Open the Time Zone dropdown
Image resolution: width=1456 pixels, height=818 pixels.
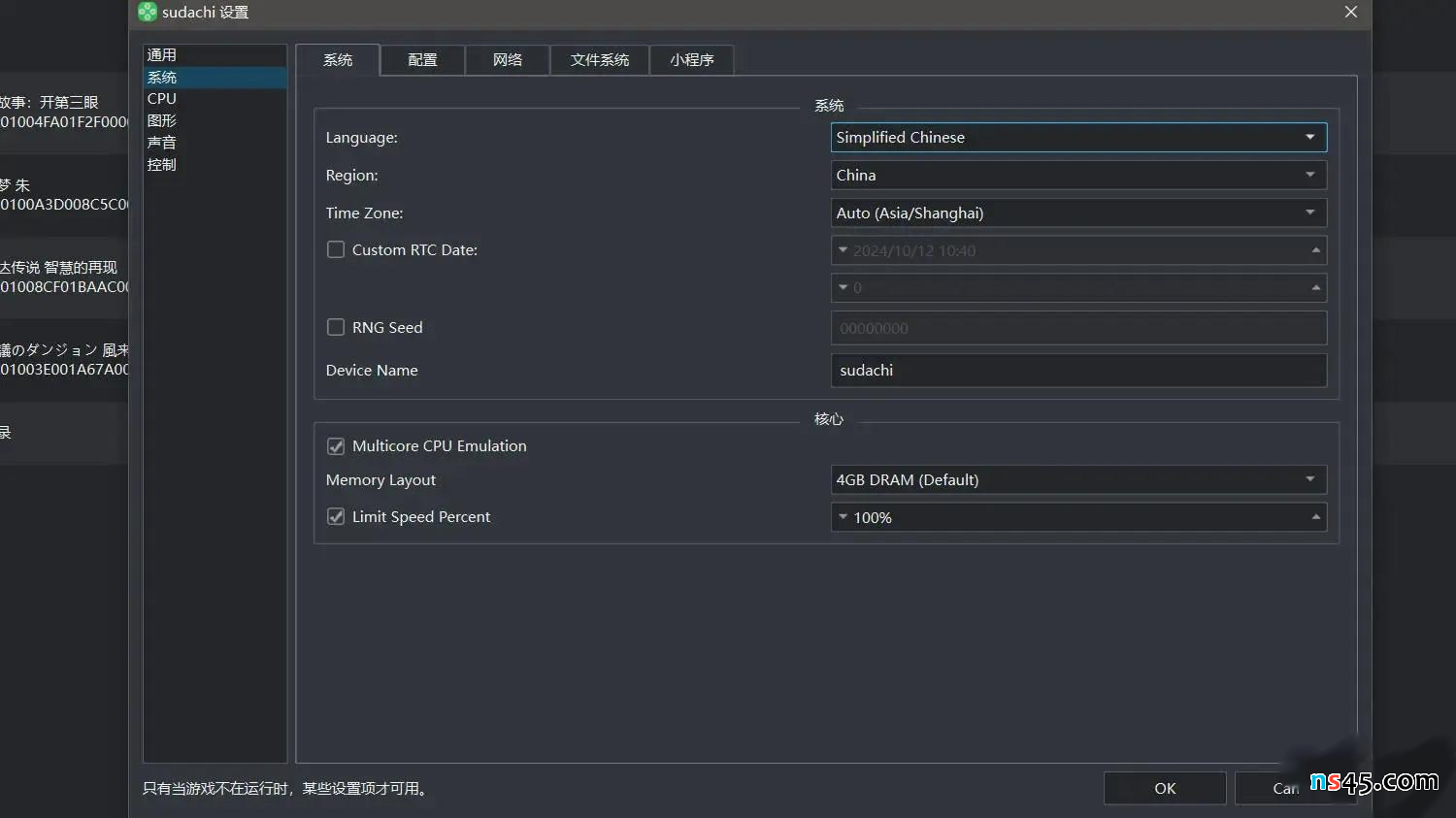(x=1077, y=213)
